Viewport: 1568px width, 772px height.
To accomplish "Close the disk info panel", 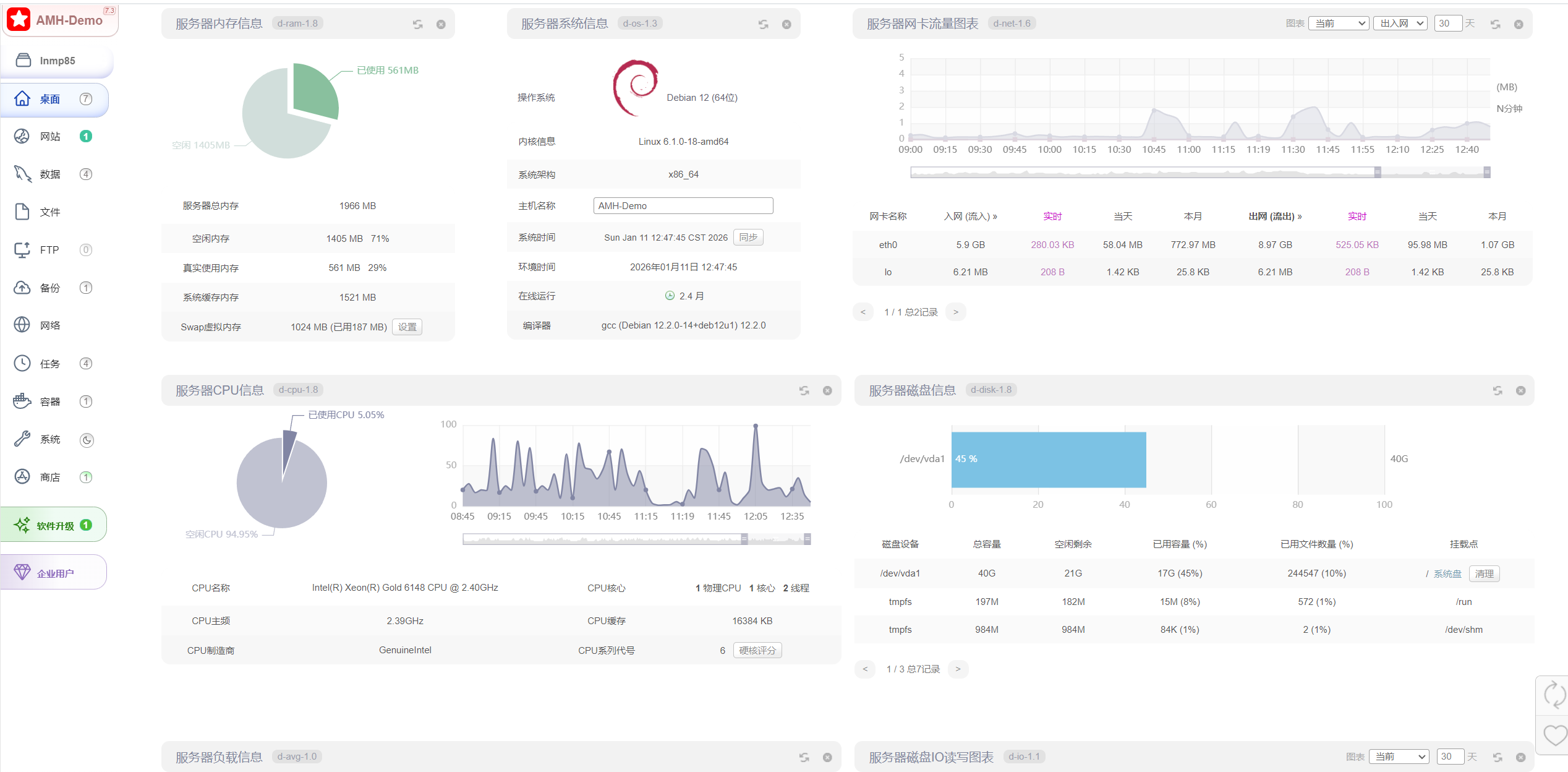I will 1520,390.
